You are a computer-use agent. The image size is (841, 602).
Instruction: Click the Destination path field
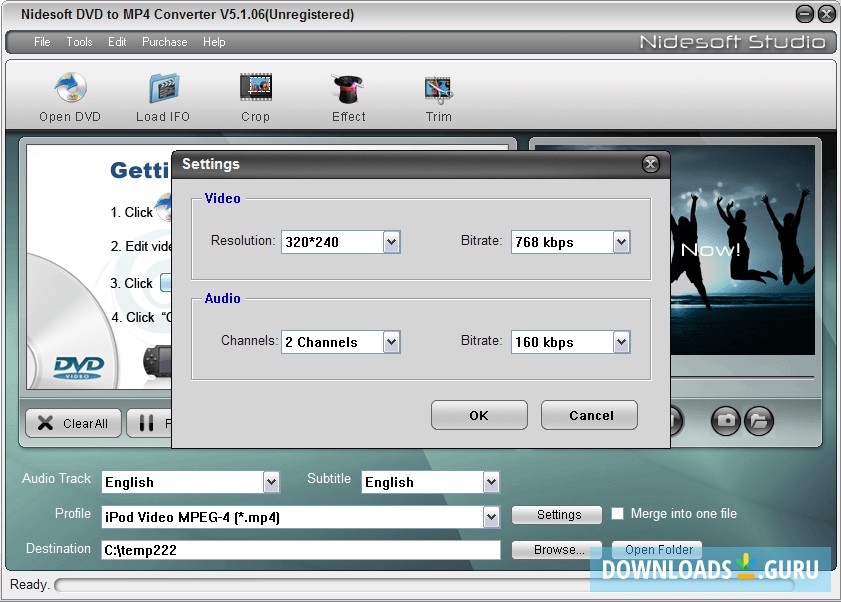[301, 550]
